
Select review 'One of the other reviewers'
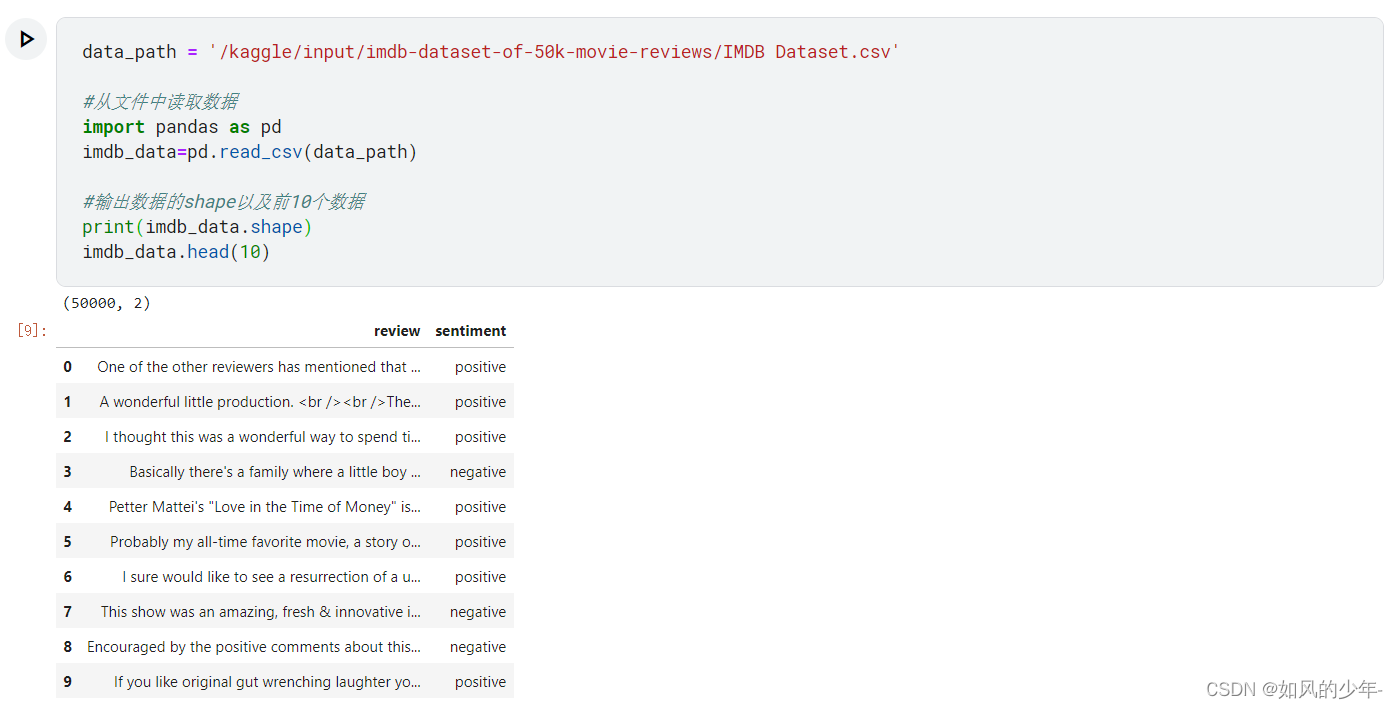(259, 367)
